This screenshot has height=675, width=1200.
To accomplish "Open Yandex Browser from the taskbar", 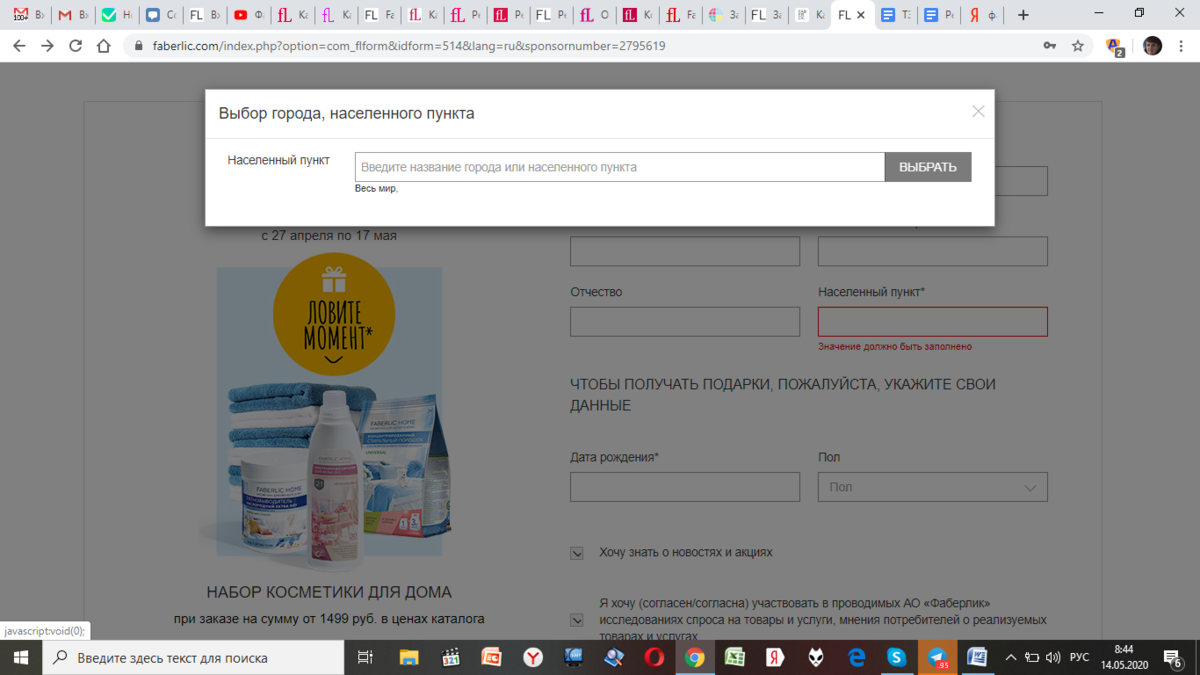I will (533, 657).
